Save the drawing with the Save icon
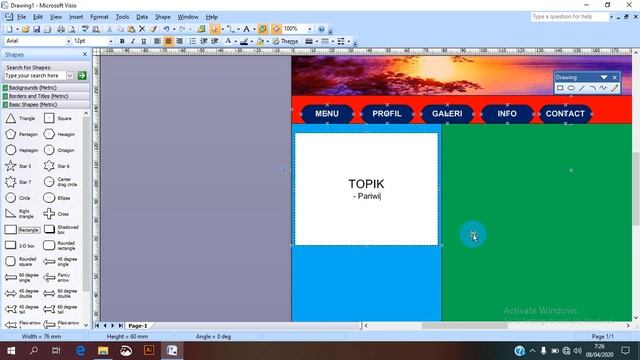 (37, 29)
